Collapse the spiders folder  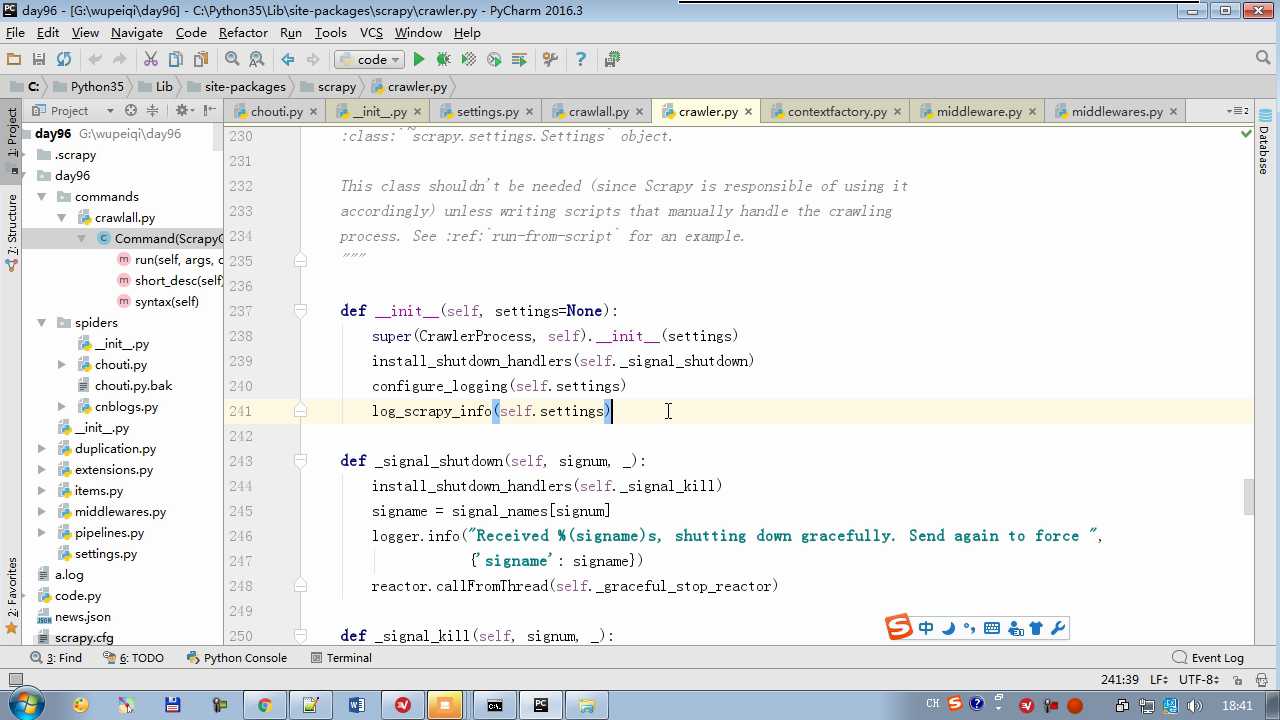[x=42, y=323]
